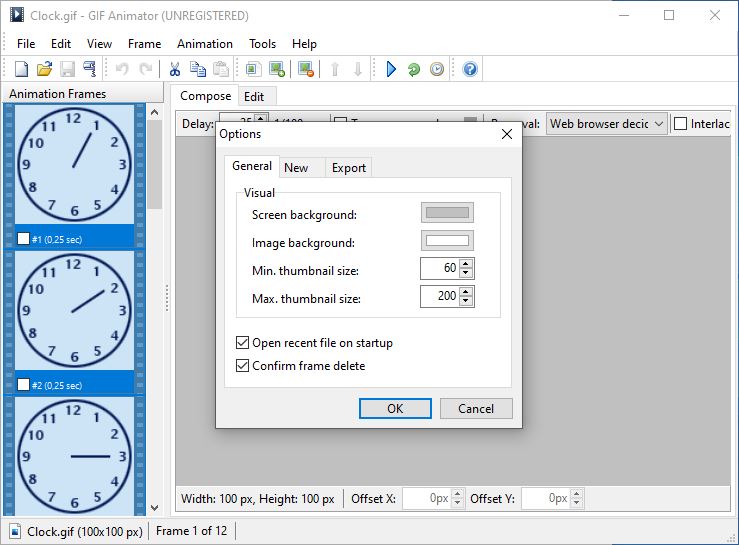Click the Clock.gif file icon in status bar
Viewport: 739px width, 545px height.
click(15, 531)
